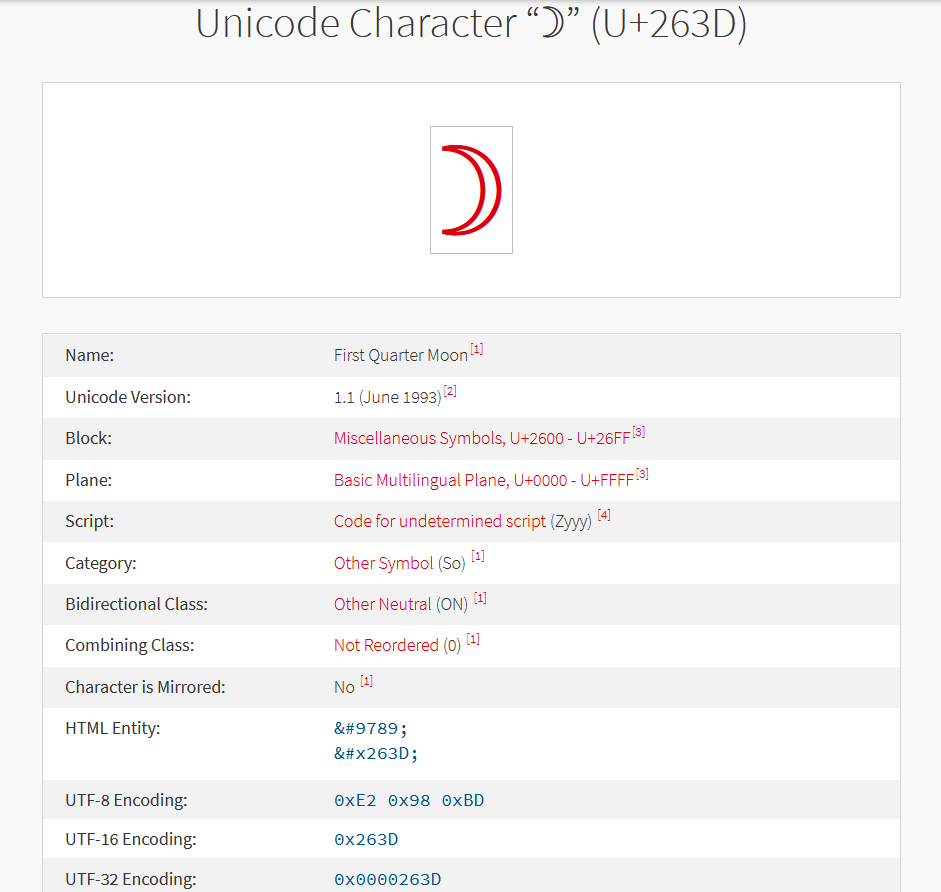Click footnote [1] next to Mirrored No
Screen dimensions: 941x892
click(x=367, y=681)
